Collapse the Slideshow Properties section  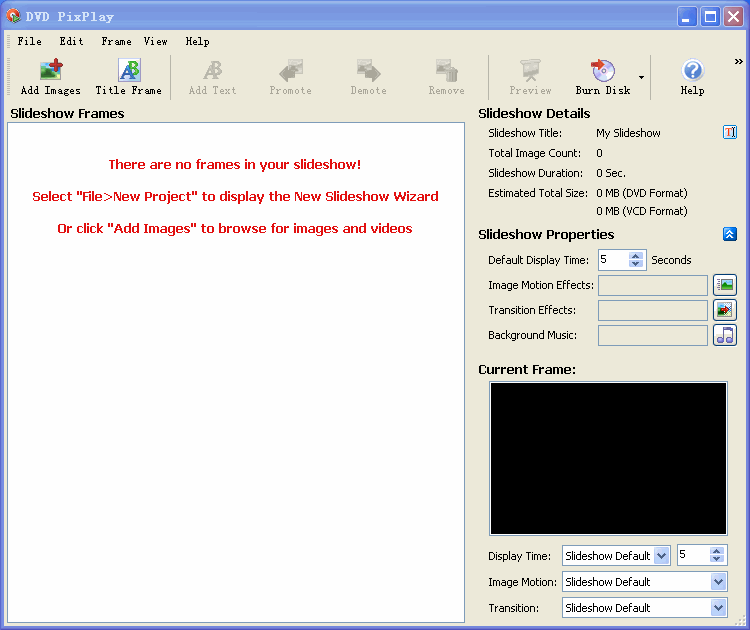(x=729, y=235)
